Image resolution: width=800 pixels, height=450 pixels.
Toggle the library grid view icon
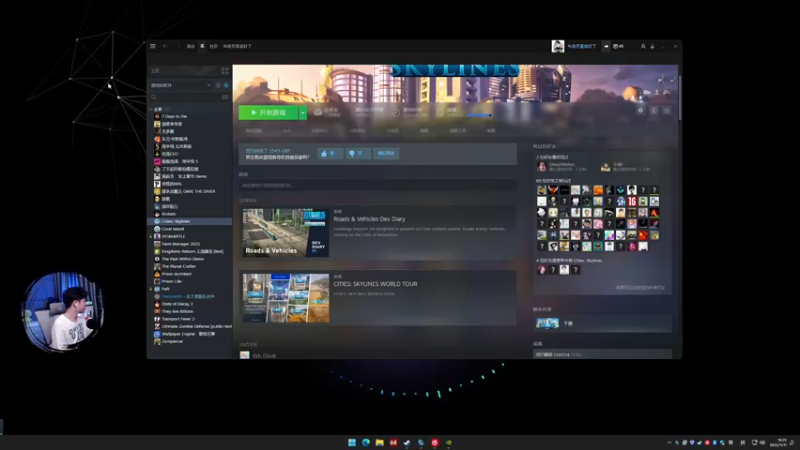[x=224, y=71]
